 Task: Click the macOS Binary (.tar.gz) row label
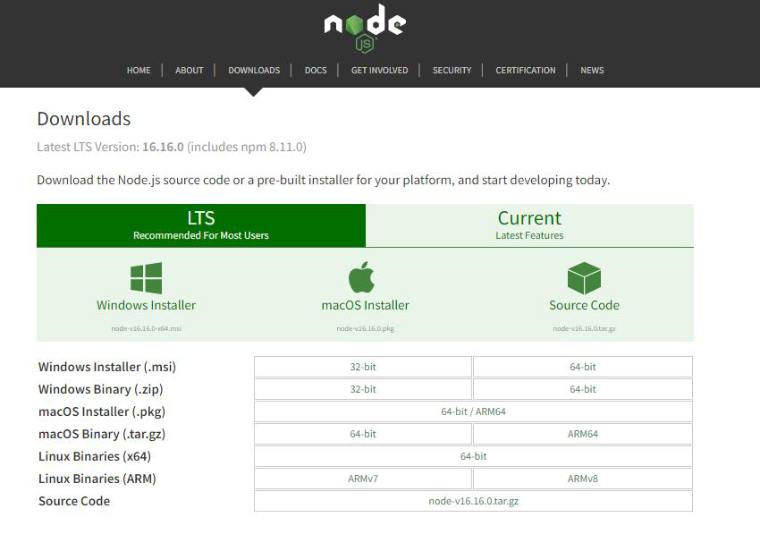tap(102, 434)
